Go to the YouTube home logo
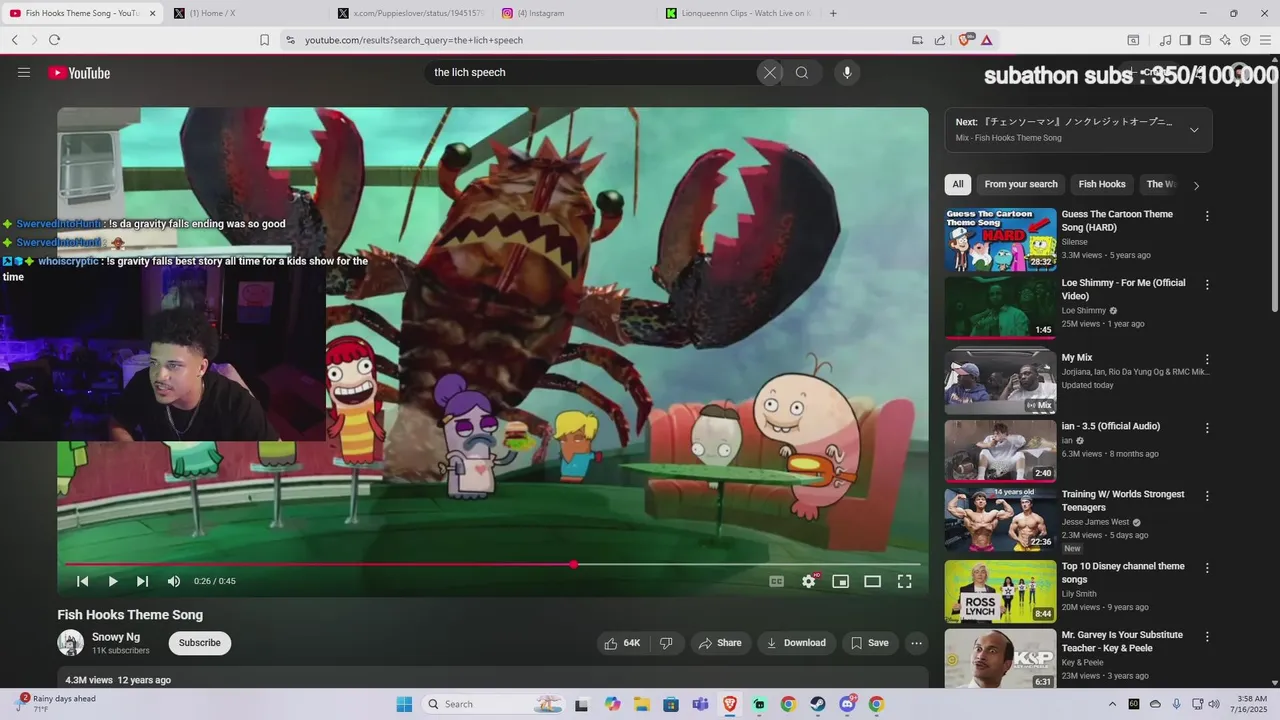The width and height of the screenshot is (1280, 720). (79, 73)
